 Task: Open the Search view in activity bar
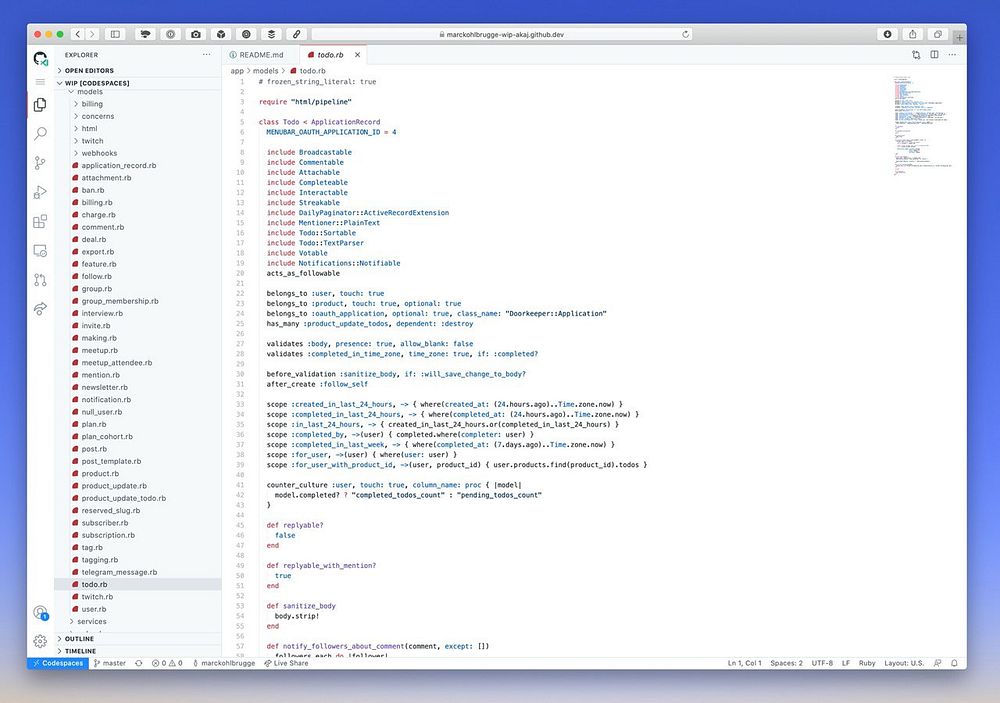click(40, 133)
